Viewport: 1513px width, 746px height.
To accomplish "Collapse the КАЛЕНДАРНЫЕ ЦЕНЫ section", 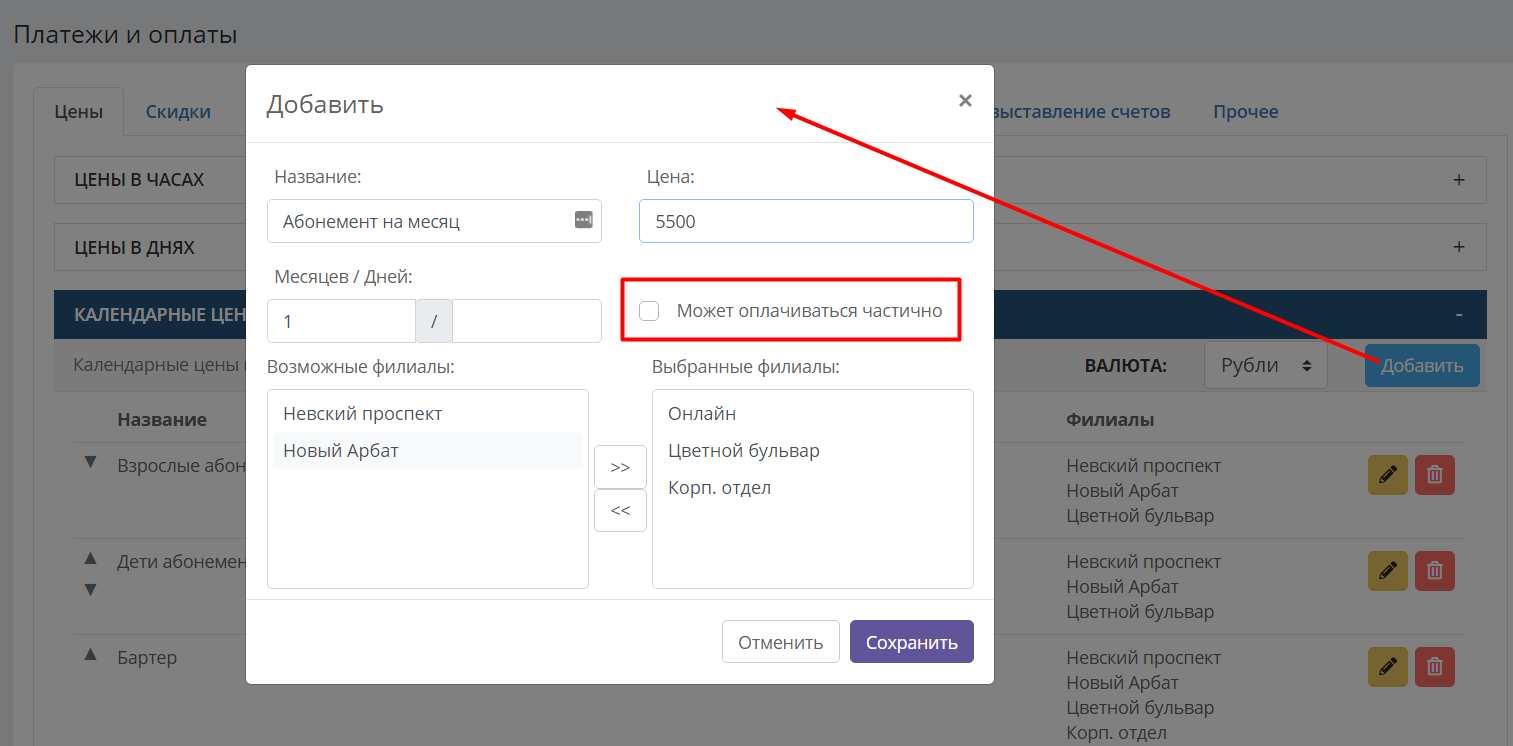I will (x=1458, y=314).
